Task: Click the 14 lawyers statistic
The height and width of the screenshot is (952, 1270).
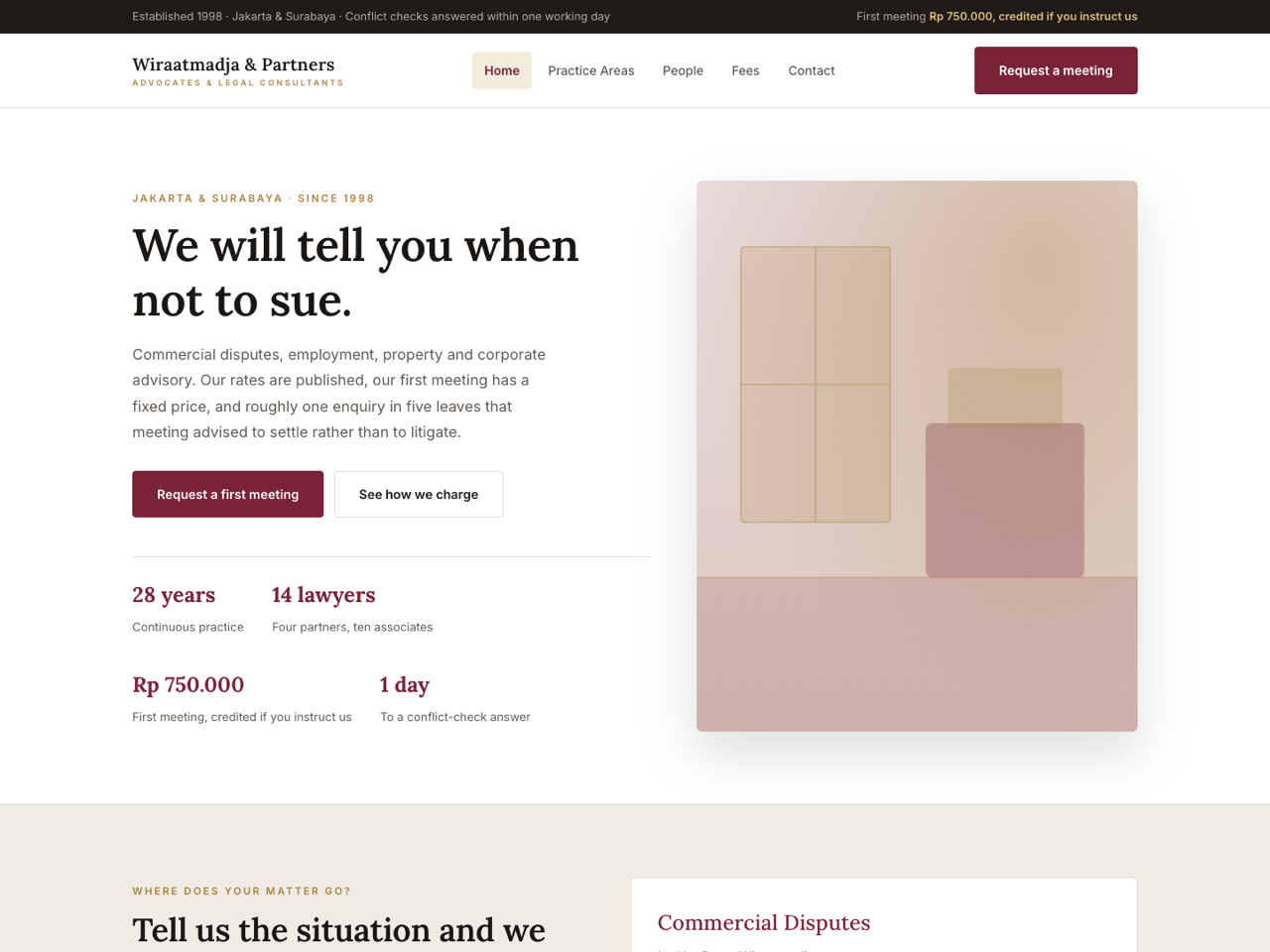Action: click(x=323, y=595)
